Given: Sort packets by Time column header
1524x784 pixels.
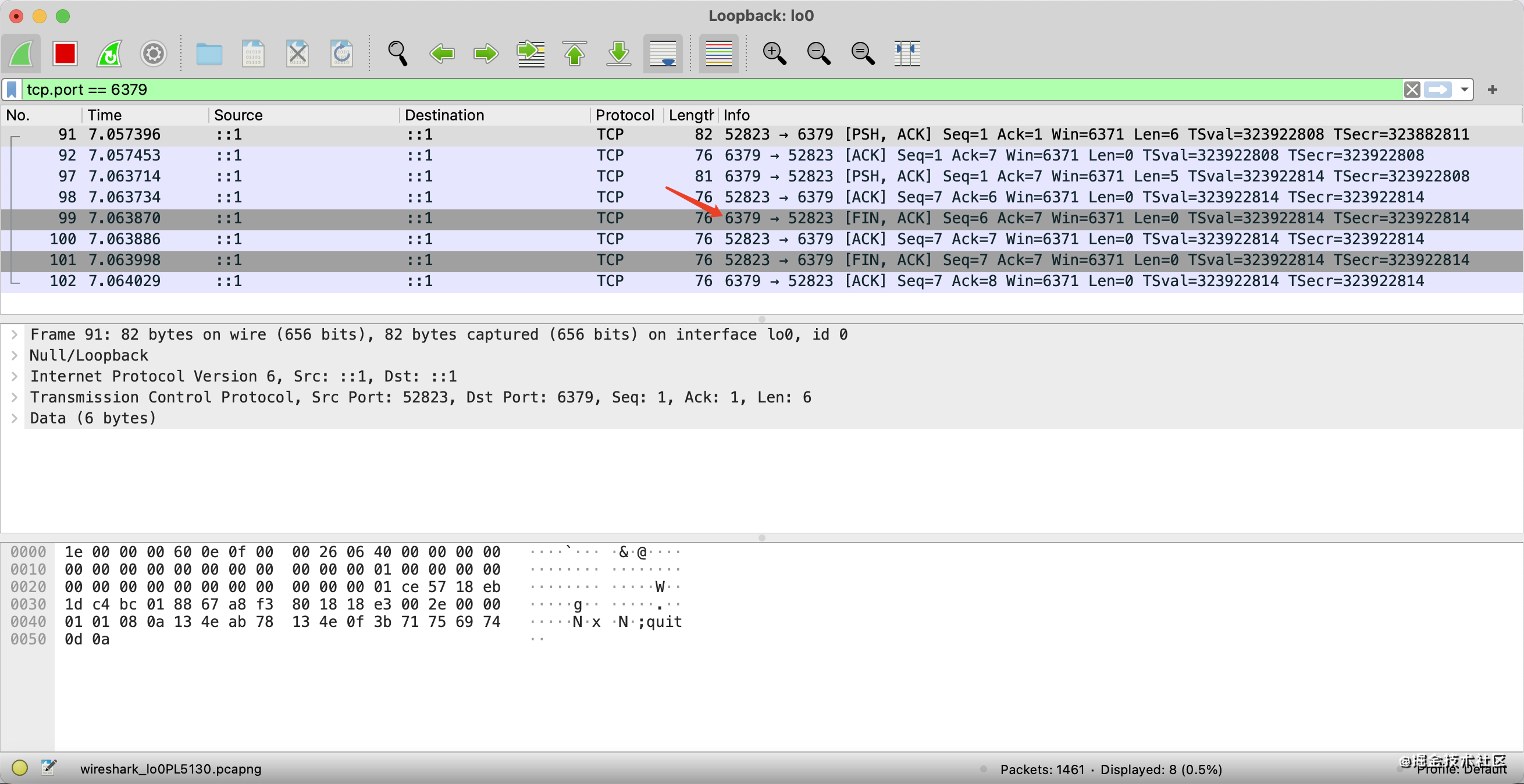Looking at the screenshot, I should pos(105,115).
